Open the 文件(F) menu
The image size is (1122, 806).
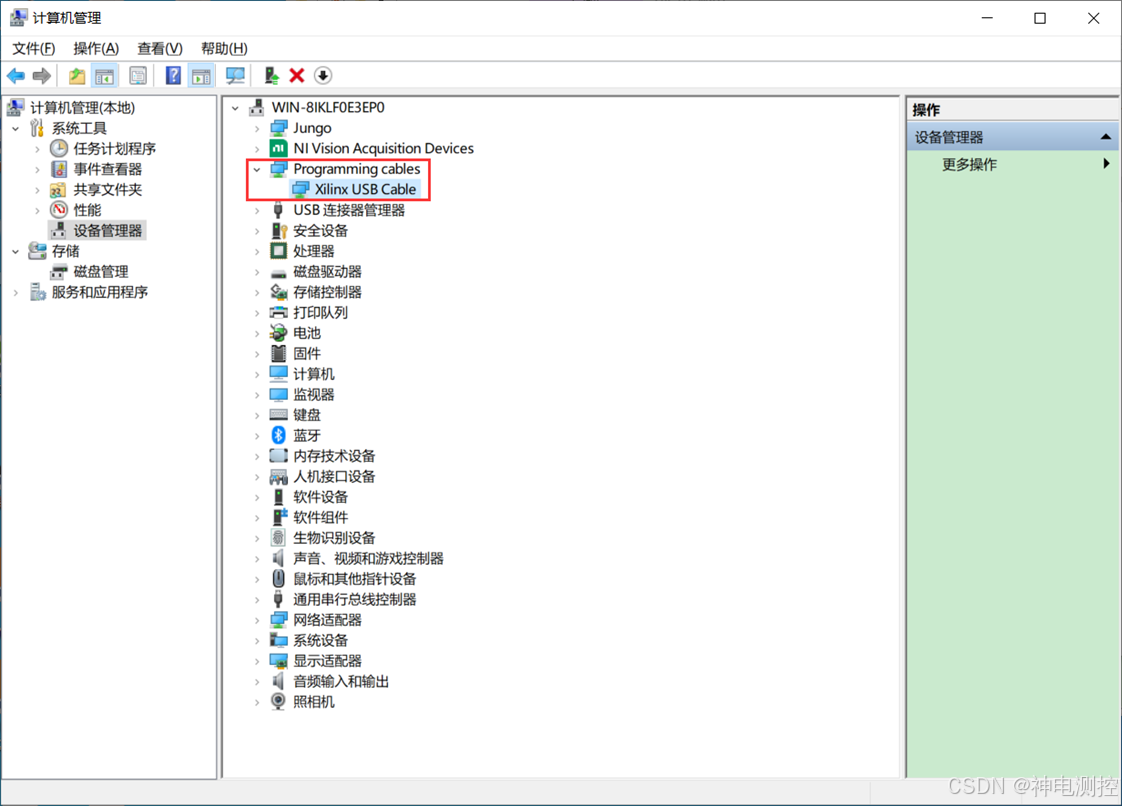click(34, 48)
